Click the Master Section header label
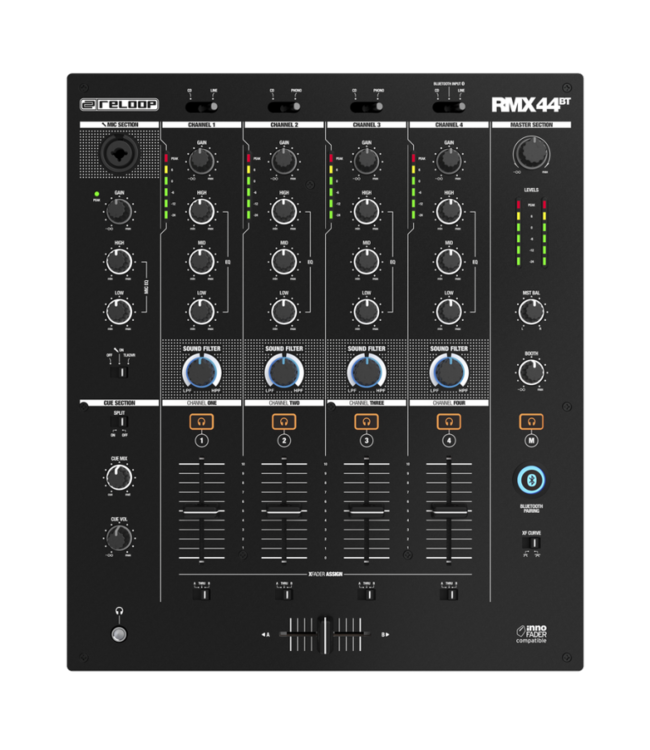Screen dimensions: 650x750 [531, 125]
